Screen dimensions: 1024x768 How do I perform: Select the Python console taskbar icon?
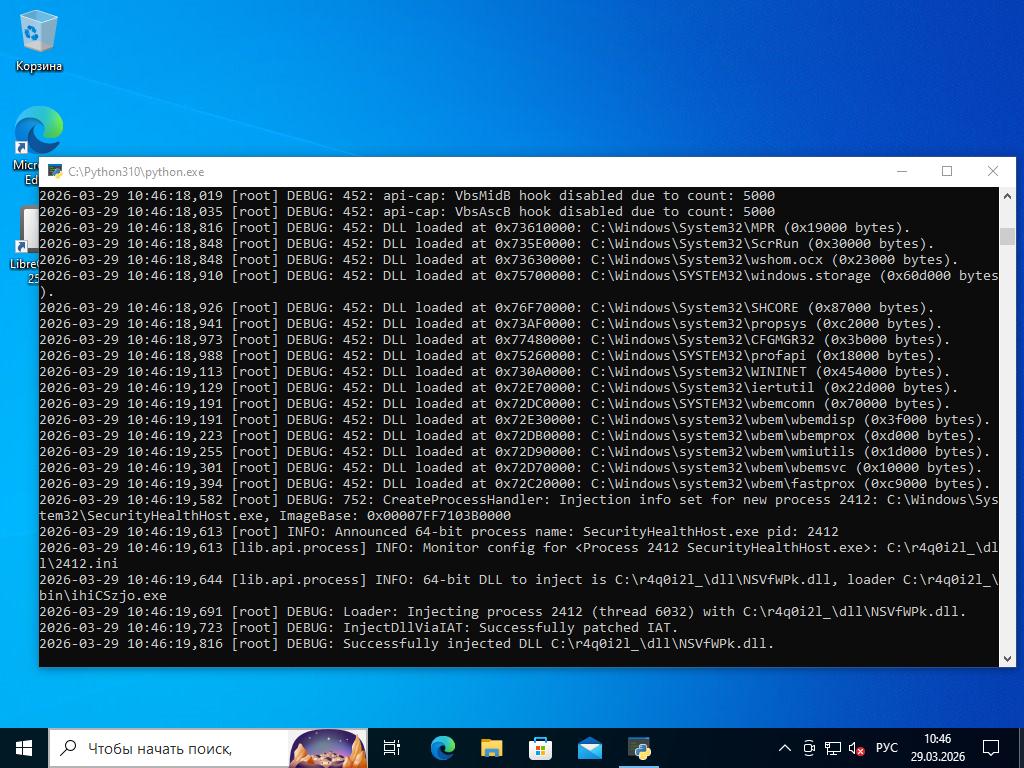coord(639,747)
